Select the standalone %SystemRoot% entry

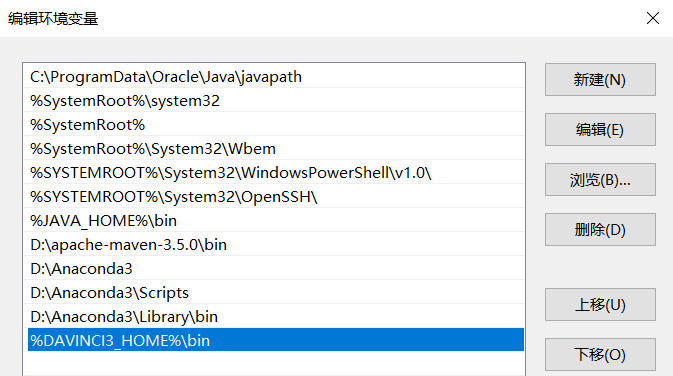coord(276,125)
